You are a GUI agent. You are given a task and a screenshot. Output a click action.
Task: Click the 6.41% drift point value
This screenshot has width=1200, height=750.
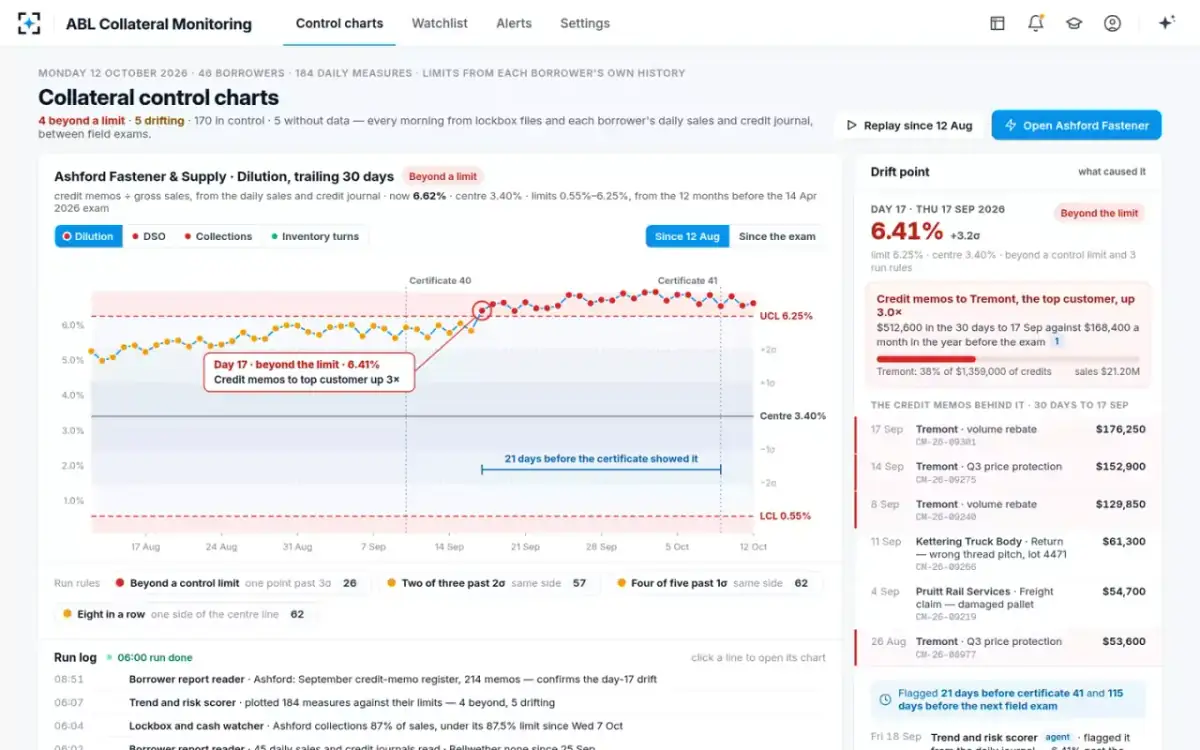[907, 232]
